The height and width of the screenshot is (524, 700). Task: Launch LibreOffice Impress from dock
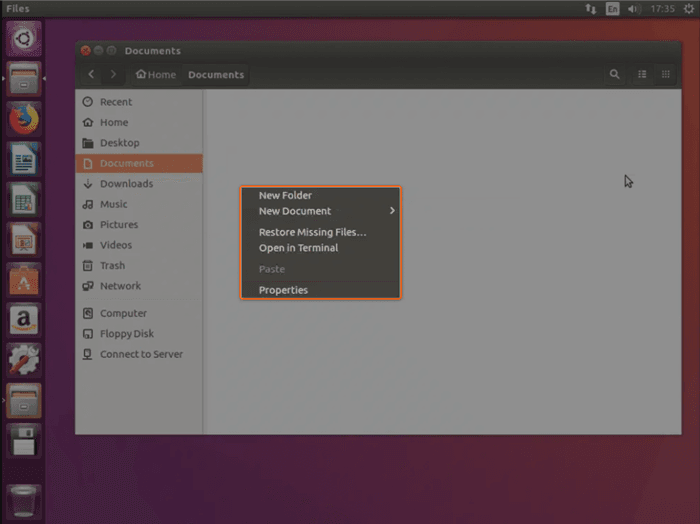point(24,240)
